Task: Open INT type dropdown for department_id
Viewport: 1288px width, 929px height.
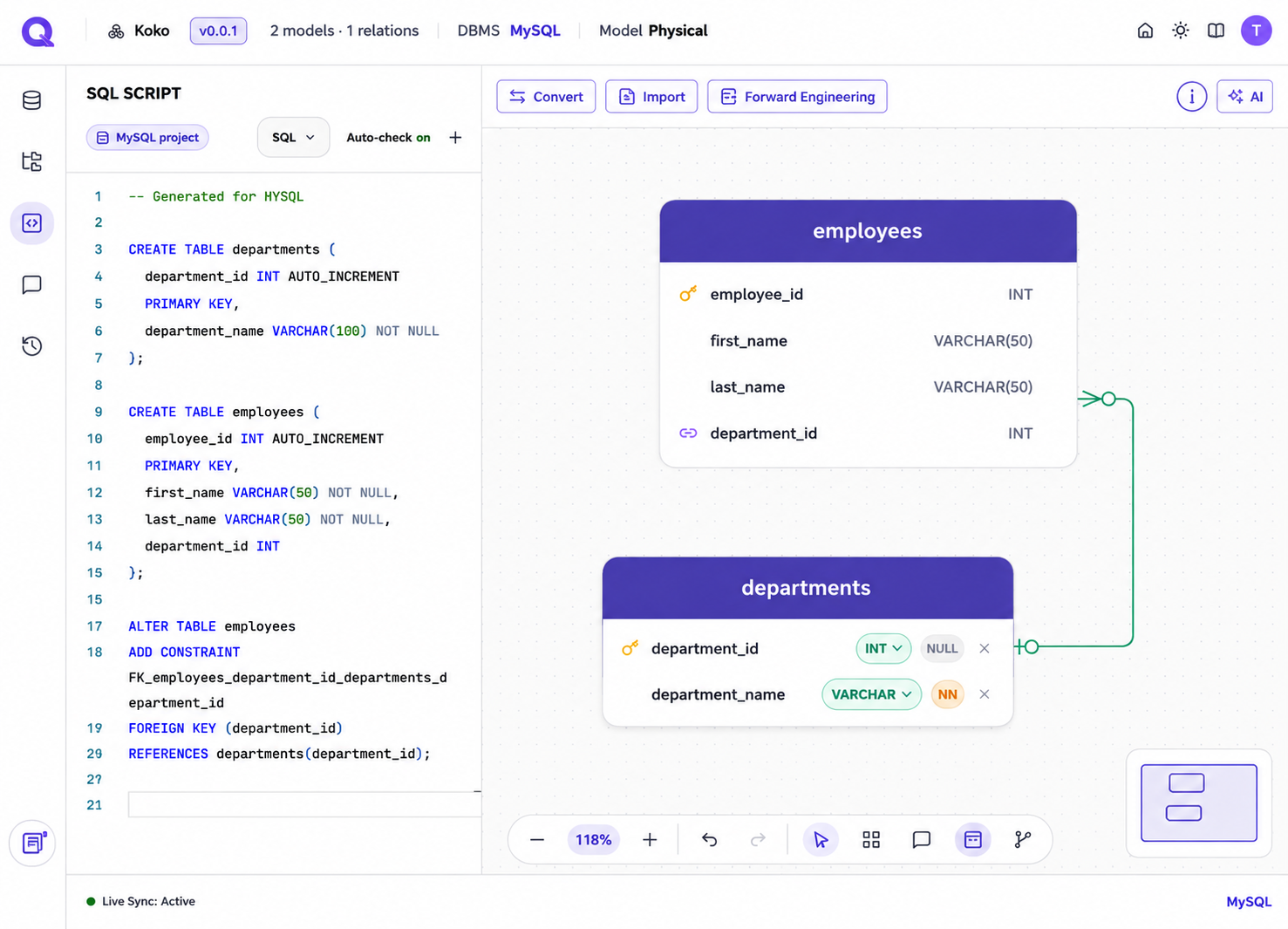Action: pyautogui.click(x=883, y=648)
